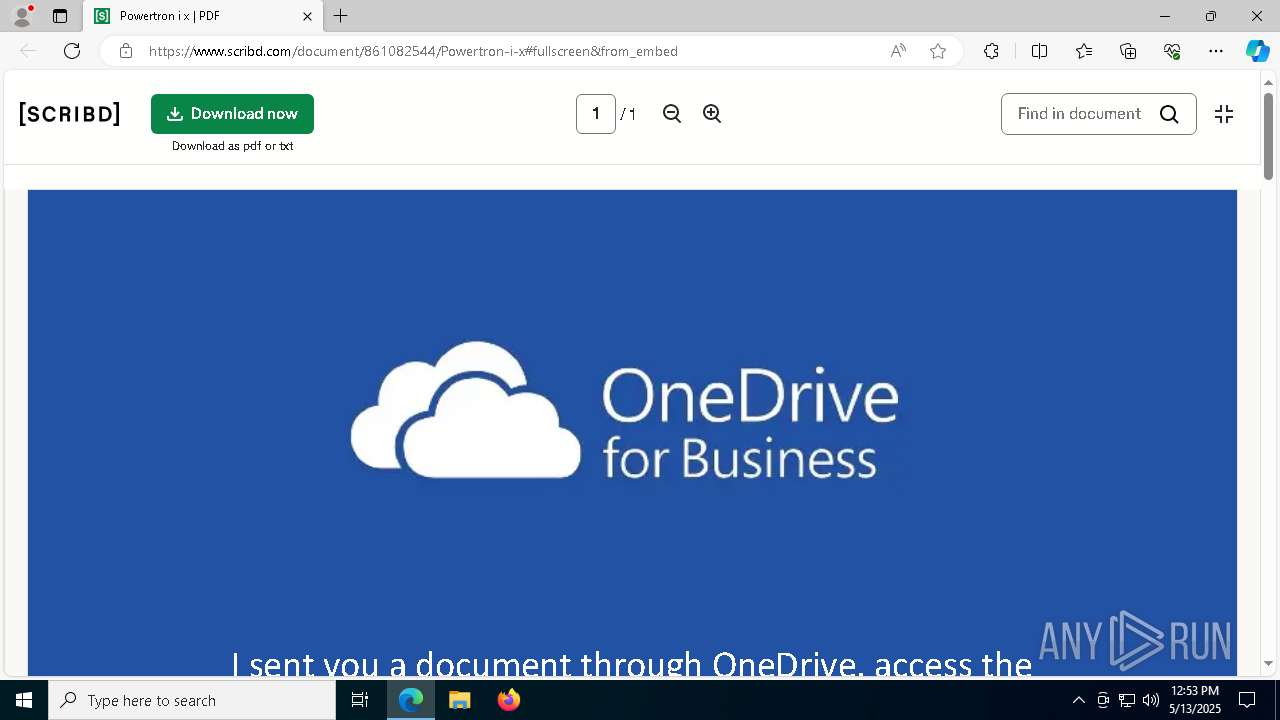Viewport: 1280px width, 720px height.
Task: Open Copilot sidebar icon
Action: [x=1257, y=51]
